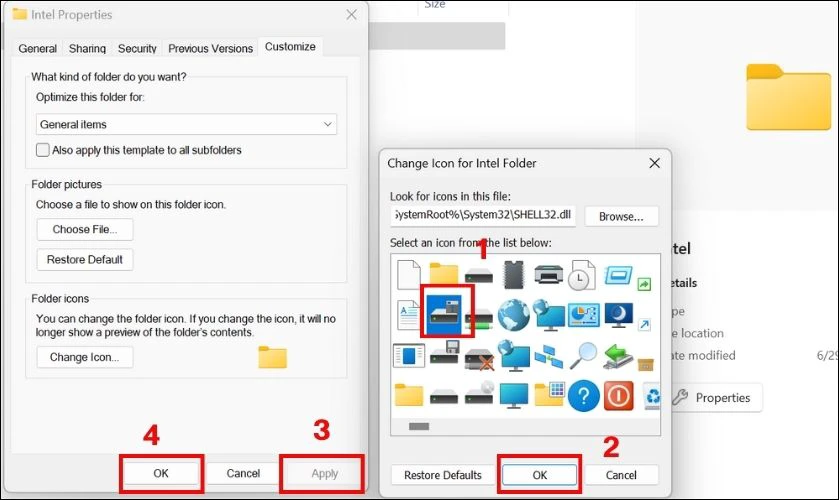
Task: Select the control panel chart icon
Action: click(x=583, y=315)
